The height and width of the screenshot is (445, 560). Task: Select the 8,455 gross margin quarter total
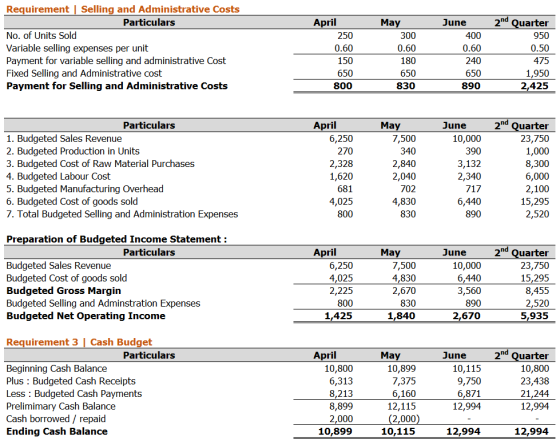tap(537, 291)
